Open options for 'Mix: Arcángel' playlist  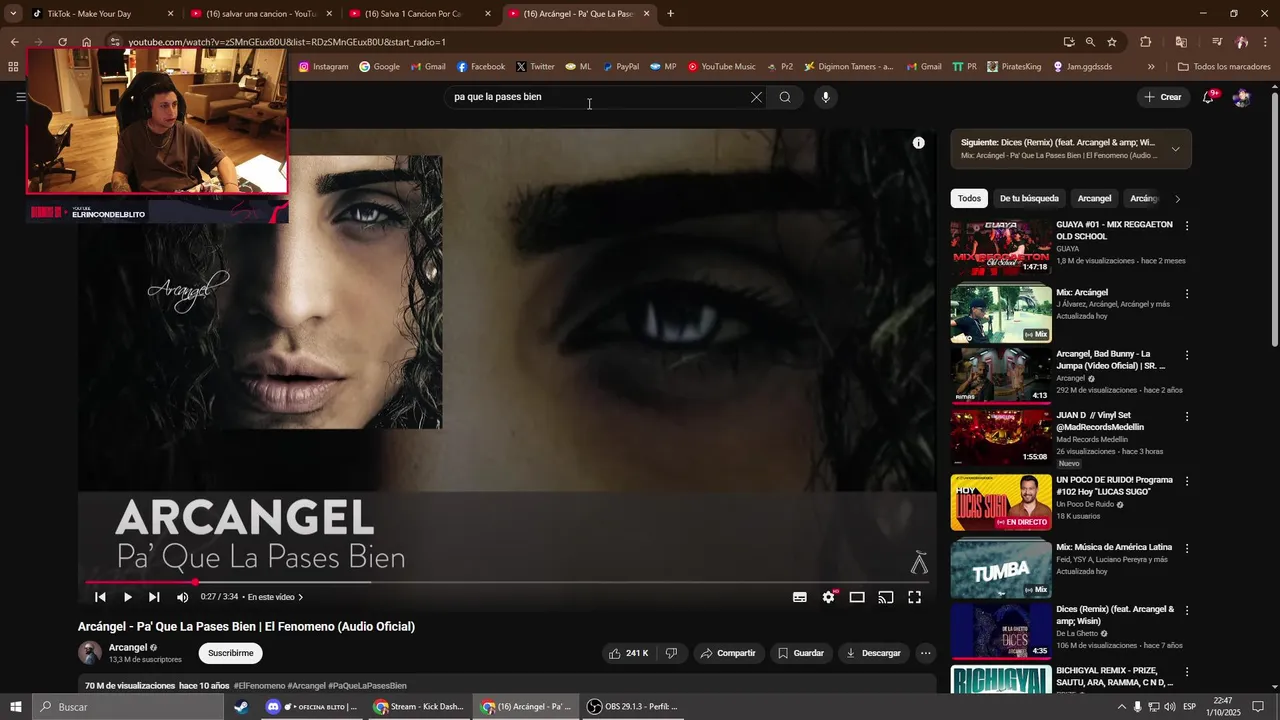(x=1187, y=294)
